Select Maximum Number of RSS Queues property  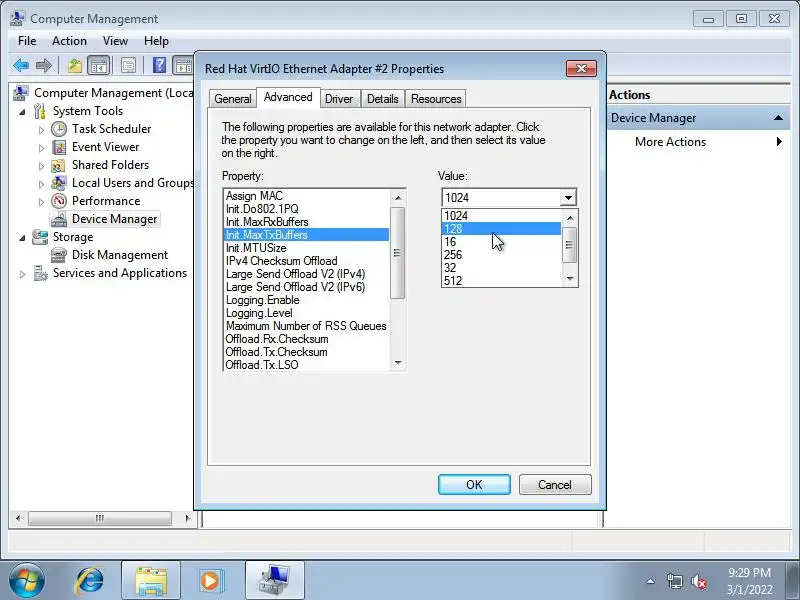(x=307, y=326)
